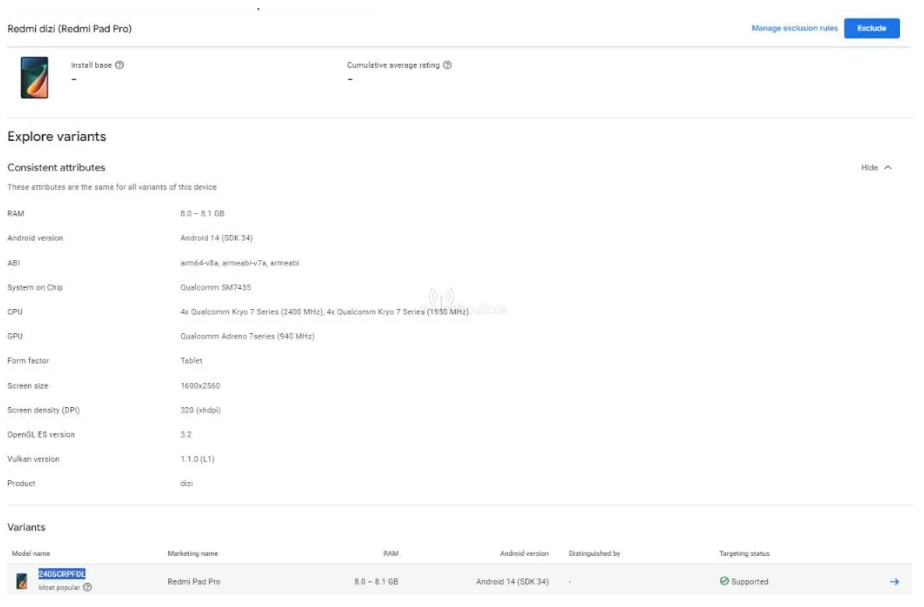Click the Most popular label

pyautogui.click(x=59, y=588)
